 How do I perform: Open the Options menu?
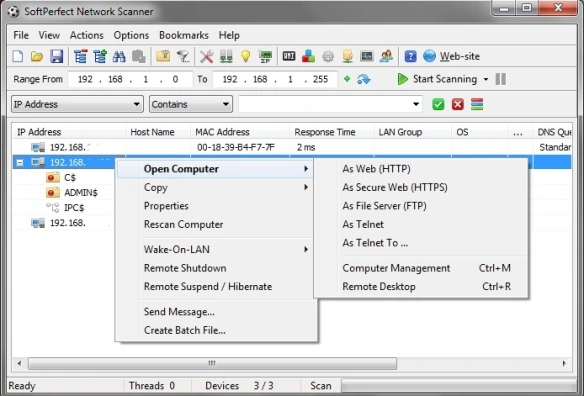point(131,35)
